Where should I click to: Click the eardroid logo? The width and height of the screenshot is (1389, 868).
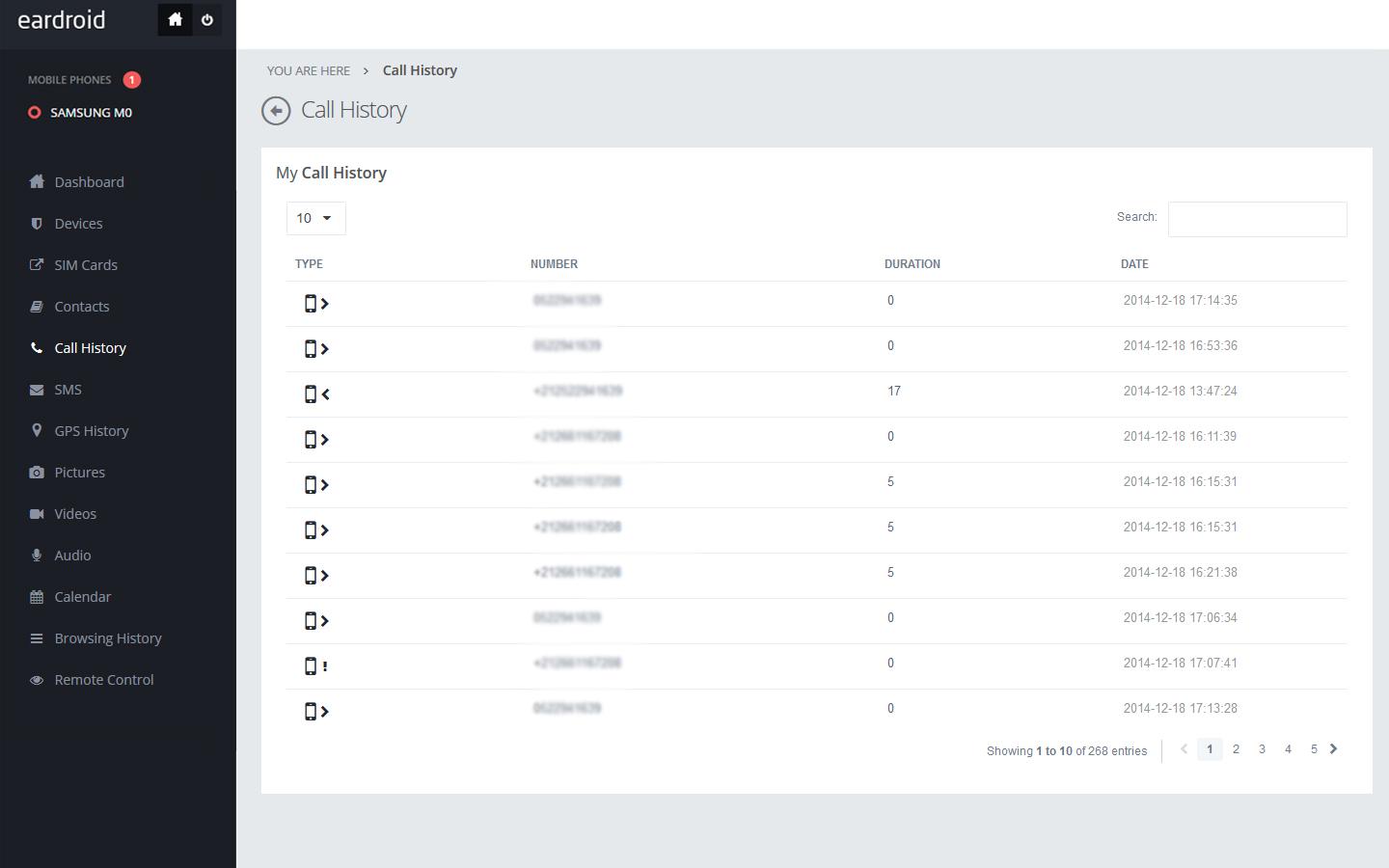(x=62, y=20)
